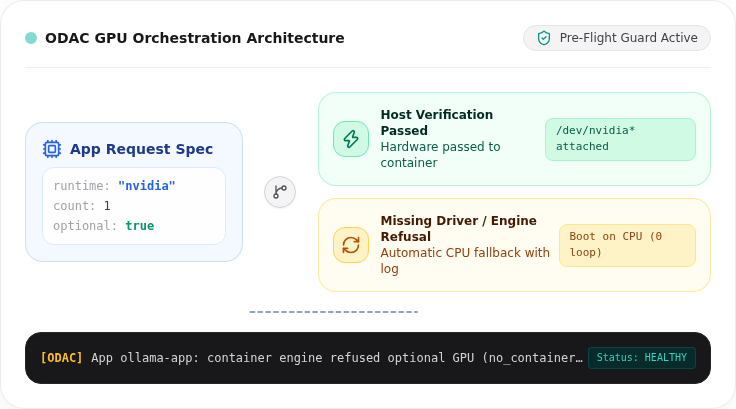
Task: Select the Host Verification Passed heading
Action: 437,123
